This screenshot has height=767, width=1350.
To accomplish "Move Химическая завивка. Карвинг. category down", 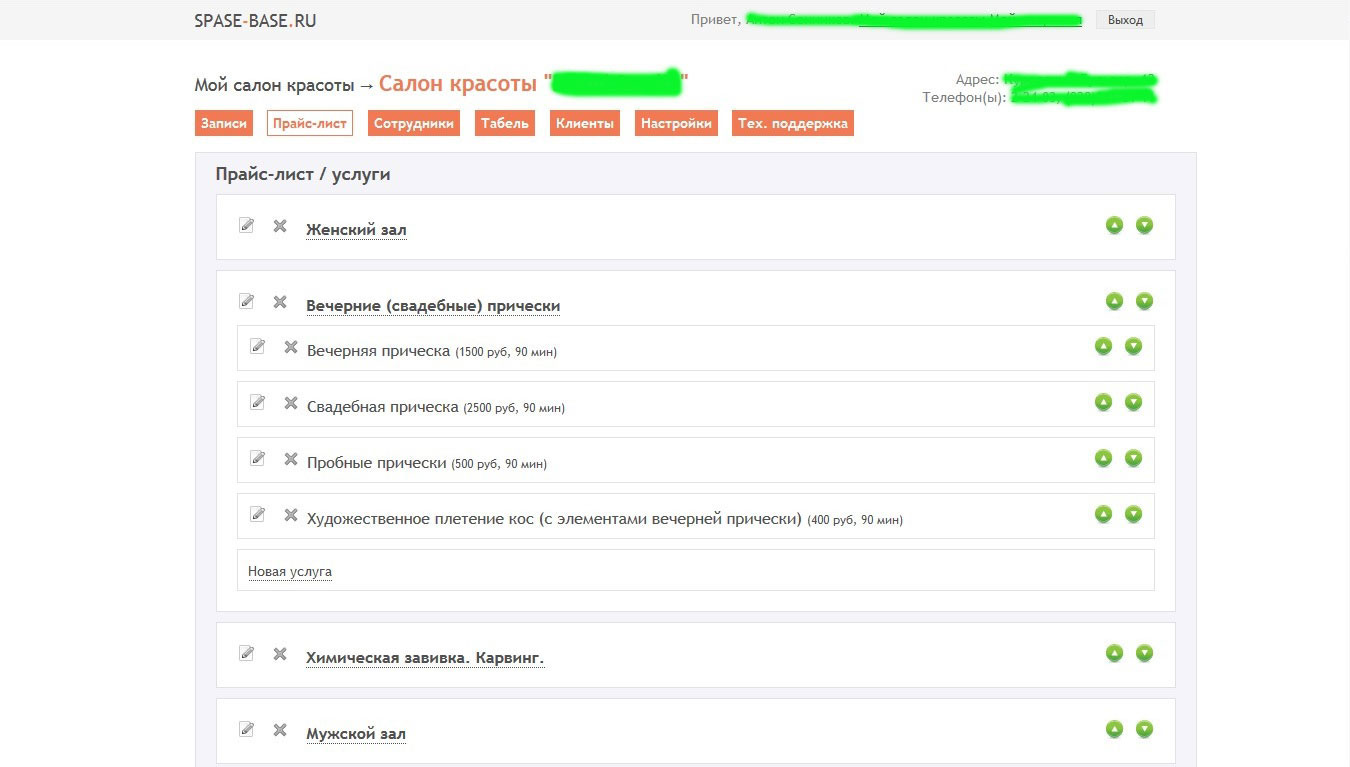I will 1145,653.
